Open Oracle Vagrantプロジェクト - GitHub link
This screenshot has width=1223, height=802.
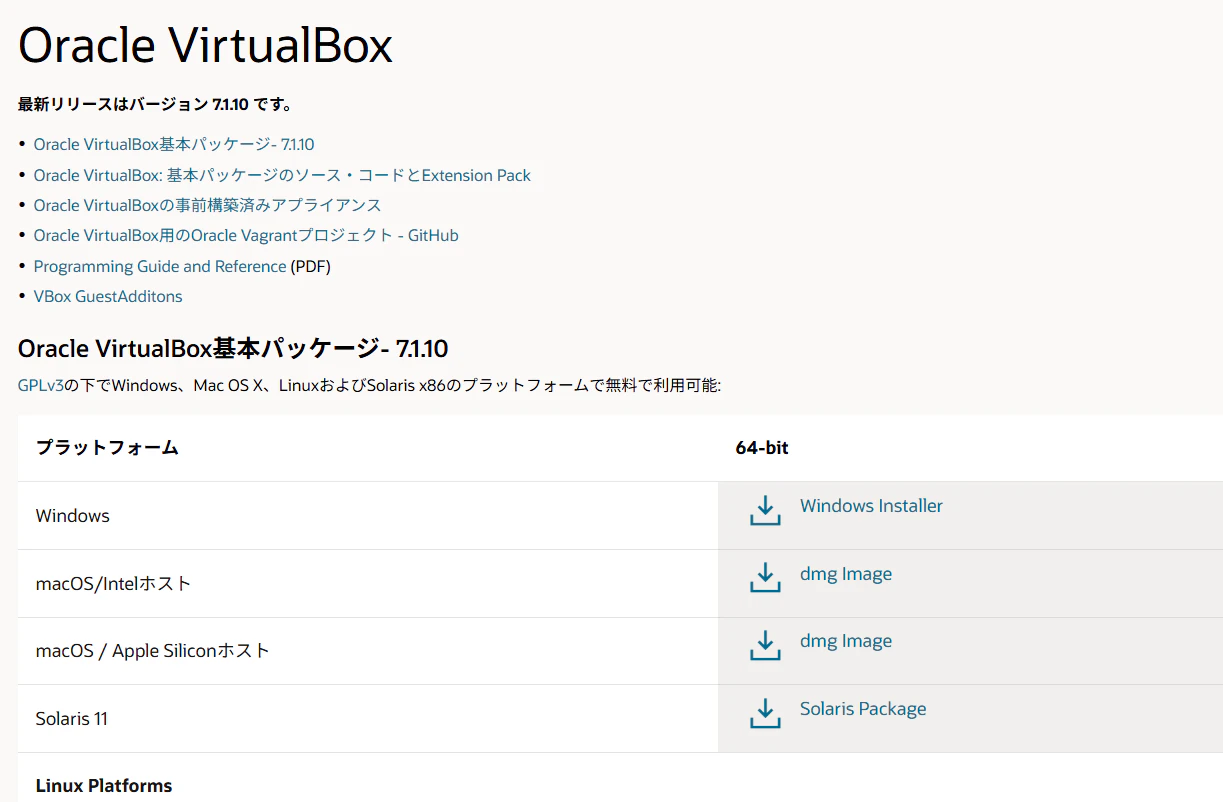pyautogui.click(x=246, y=235)
